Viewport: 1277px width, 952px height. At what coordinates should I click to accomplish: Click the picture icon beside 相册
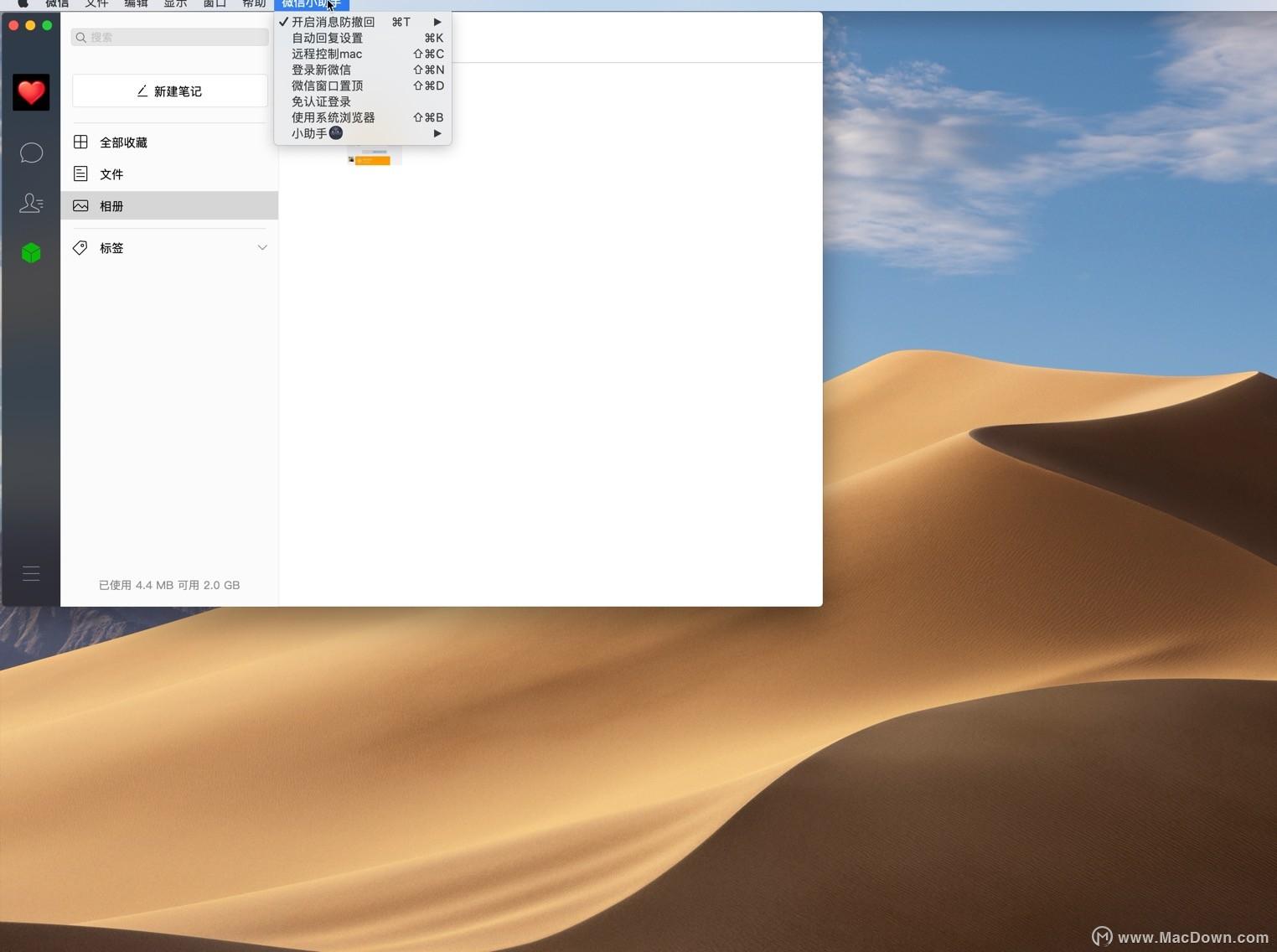[x=80, y=205]
